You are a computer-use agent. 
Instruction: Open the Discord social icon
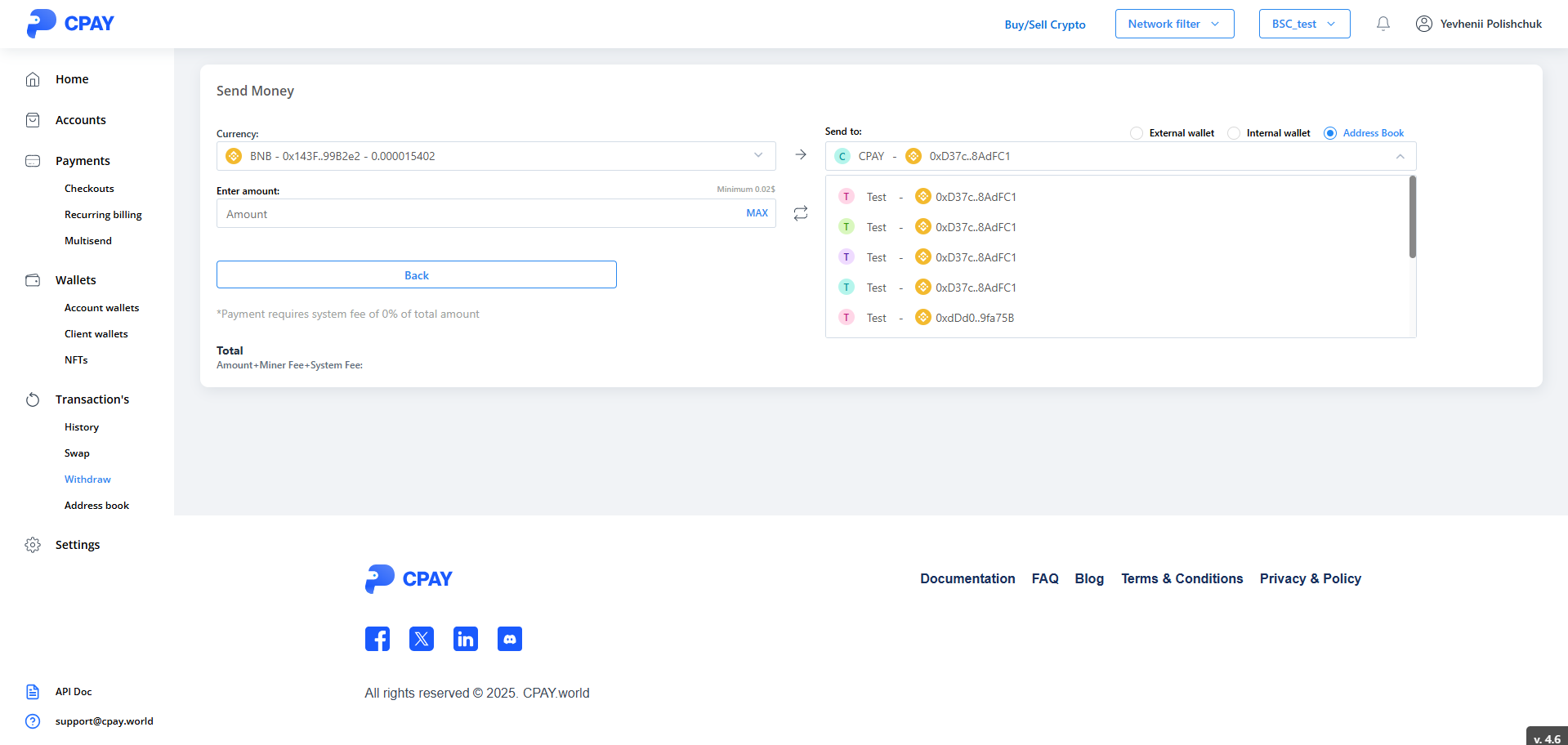(x=510, y=639)
